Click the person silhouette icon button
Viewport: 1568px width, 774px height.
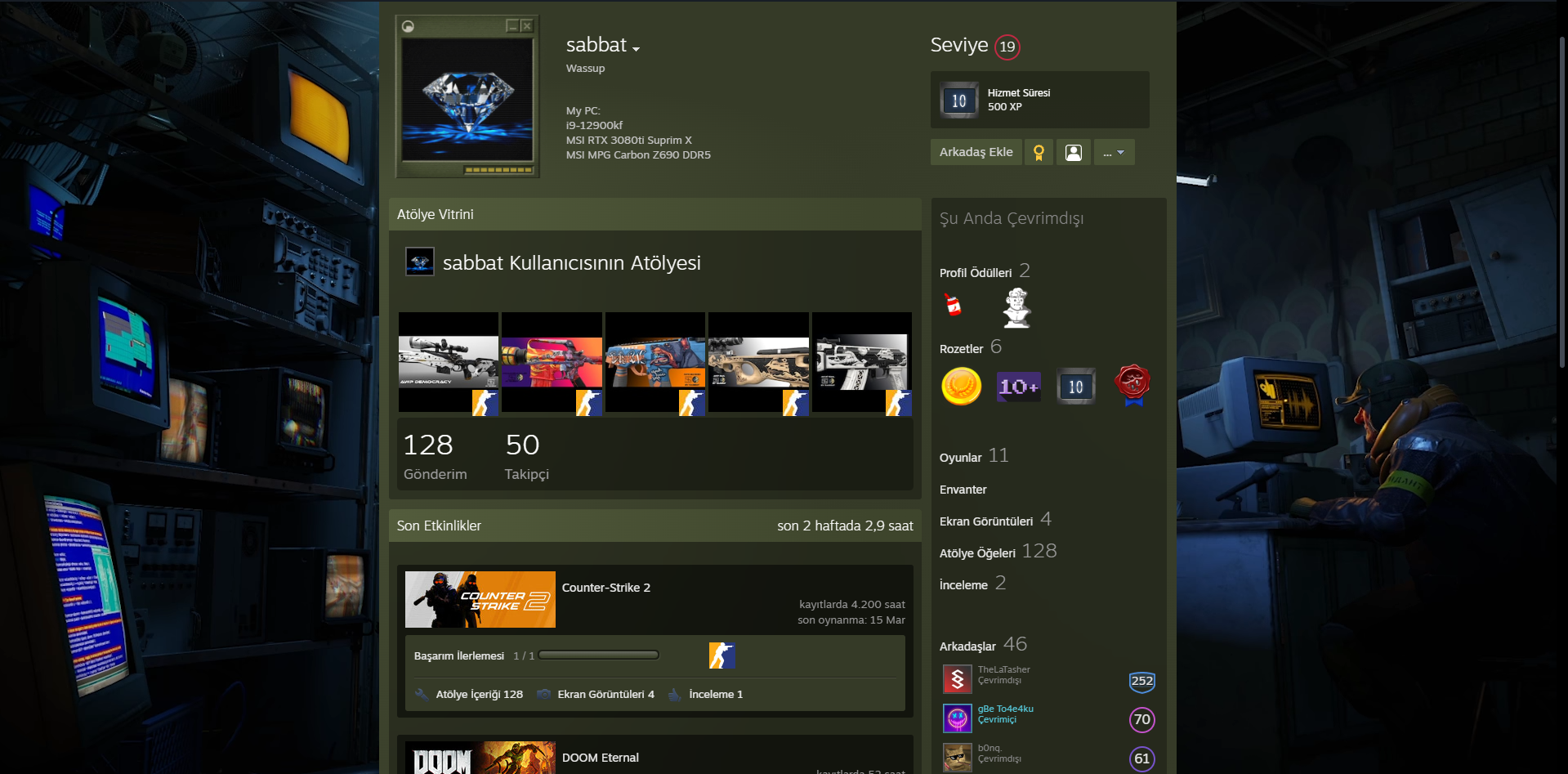tap(1074, 152)
